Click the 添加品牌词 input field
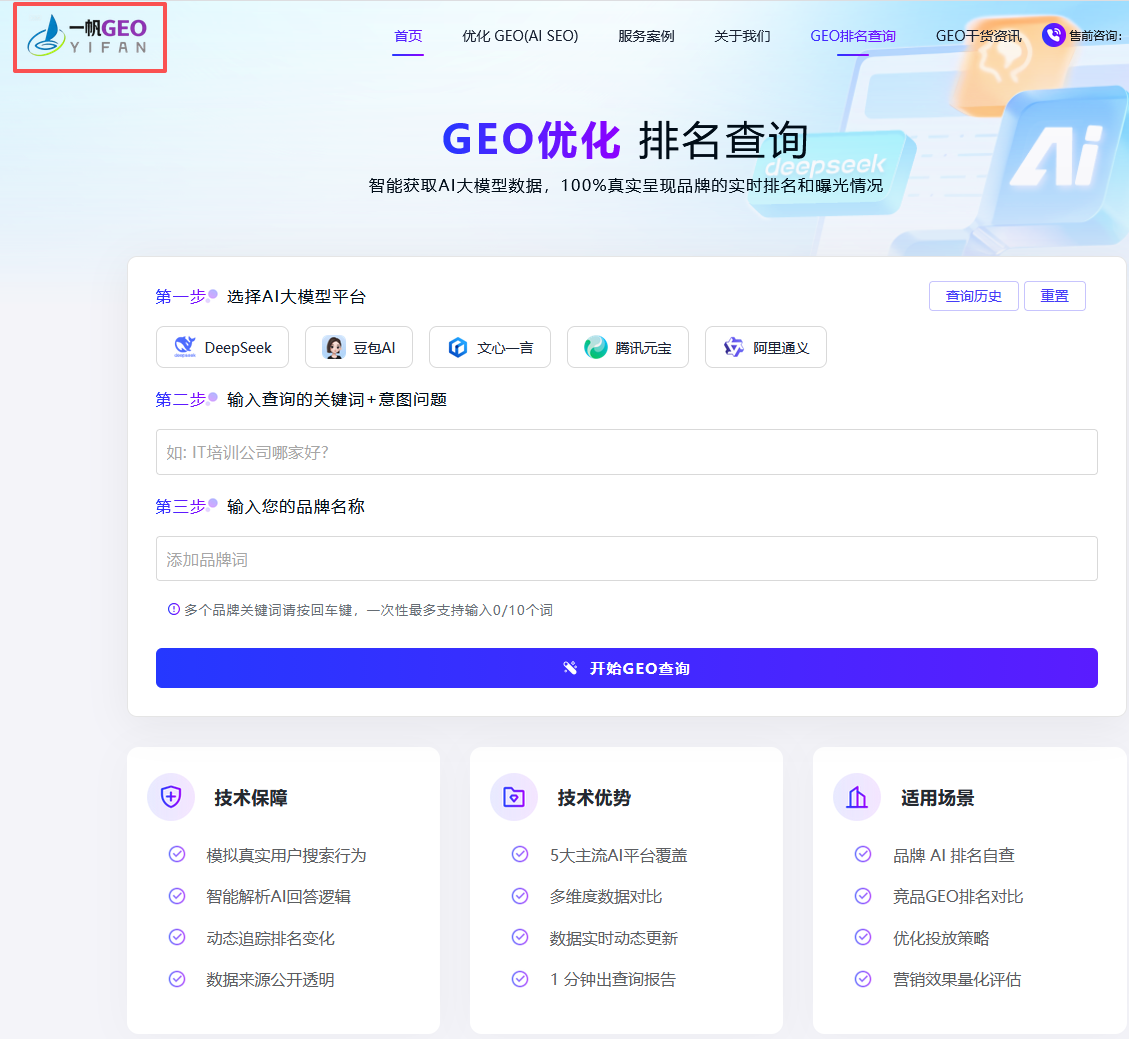 pyautogui.click(x=627, y=558)
